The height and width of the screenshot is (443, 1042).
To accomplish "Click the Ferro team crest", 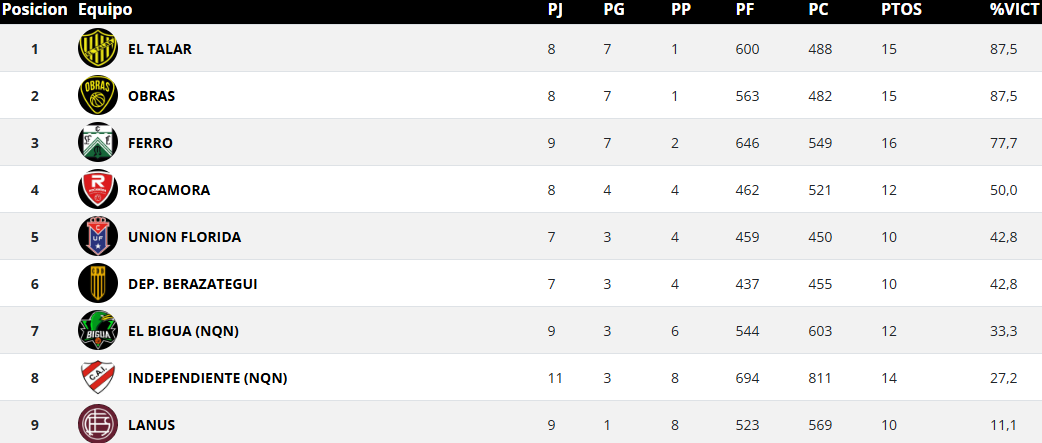I will (x=97, y=143).
